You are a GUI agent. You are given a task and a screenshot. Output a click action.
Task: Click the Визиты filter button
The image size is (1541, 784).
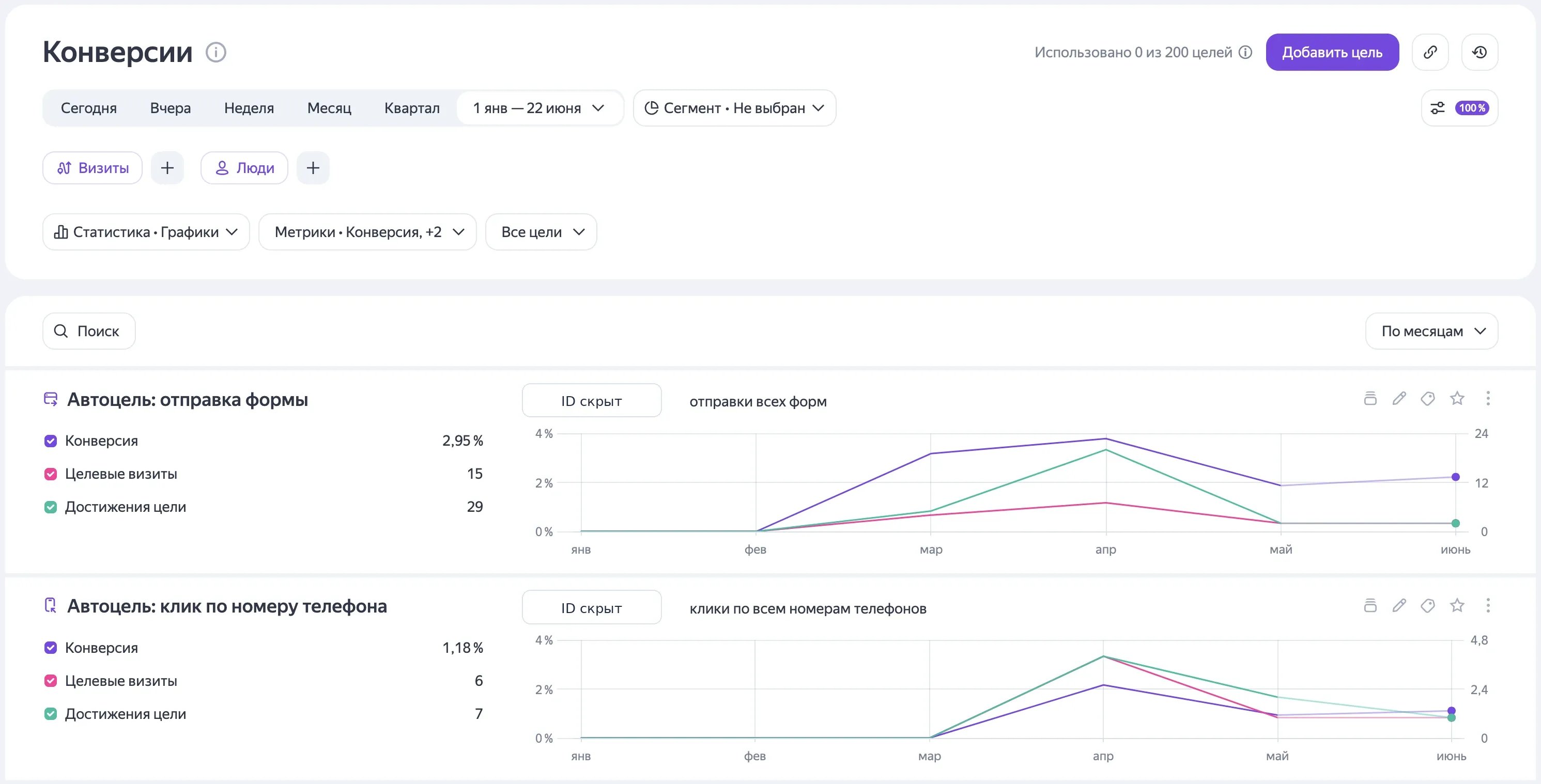93,168
